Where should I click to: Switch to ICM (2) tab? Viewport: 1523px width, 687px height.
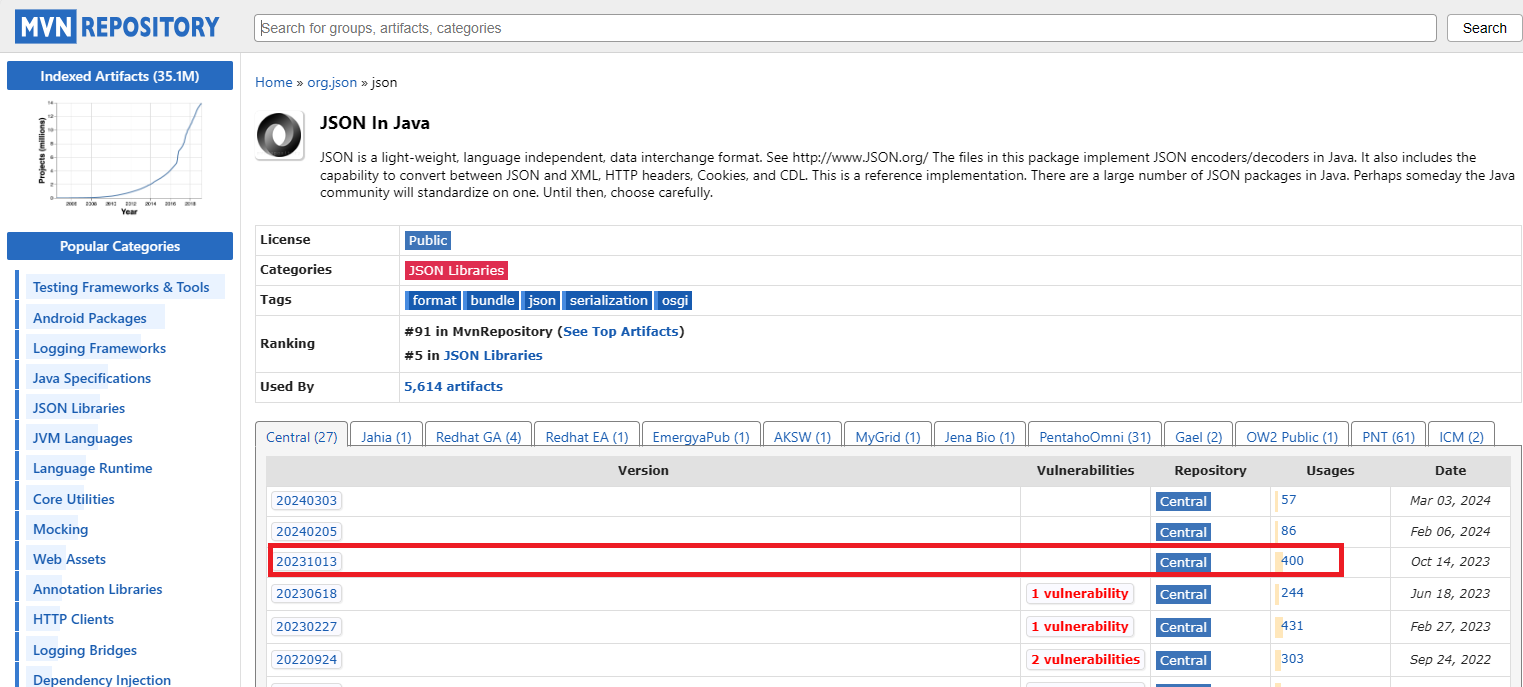click(x=1461, y=437)
